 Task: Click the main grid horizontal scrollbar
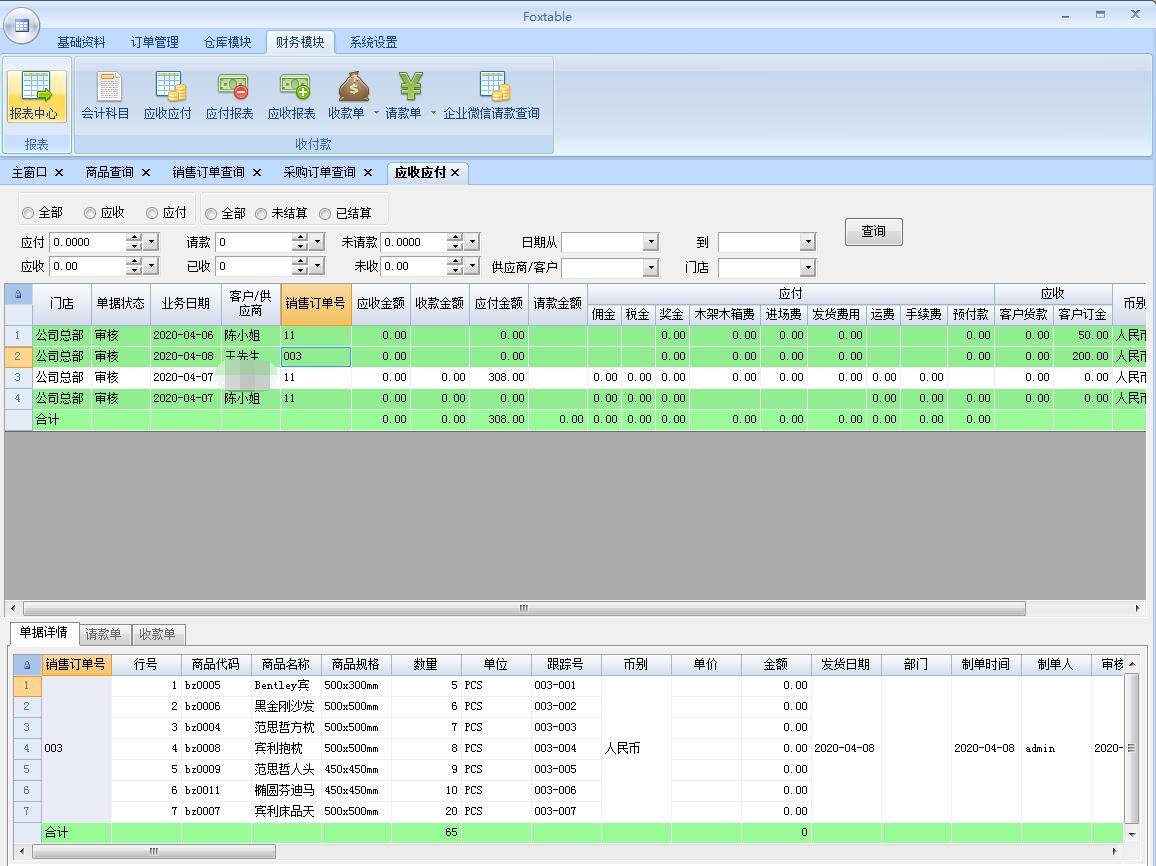pyautogui.click(x=523, y=608)
